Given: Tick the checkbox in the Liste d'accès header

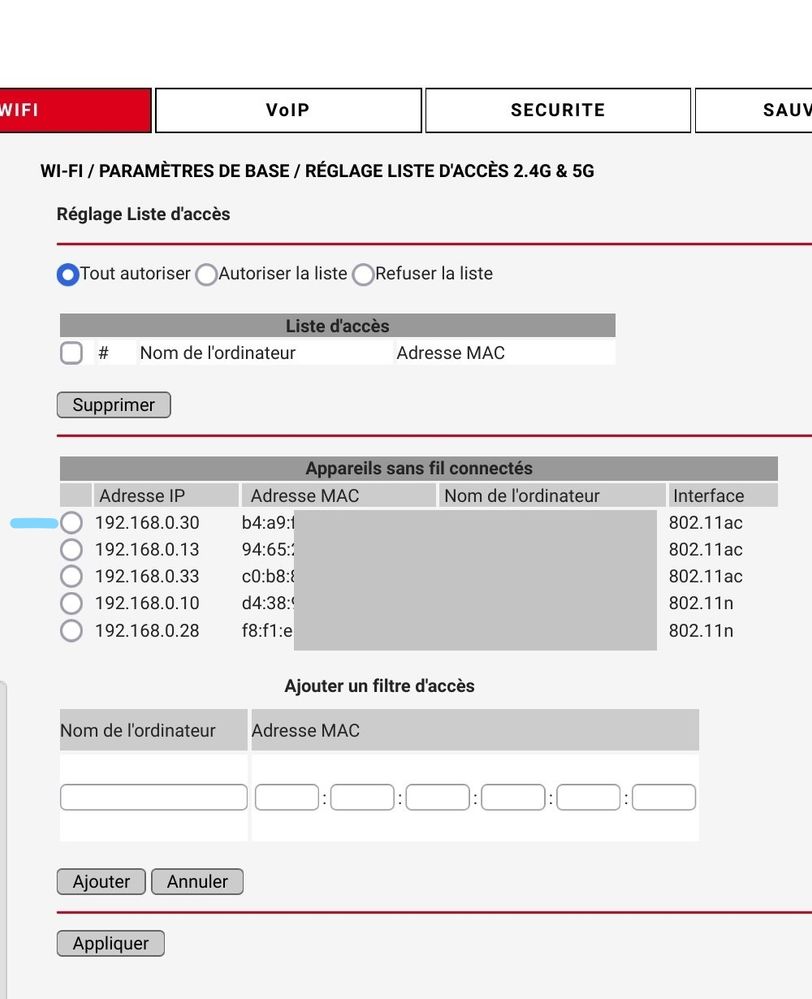Looking at the screenshot, I should coord(71,353).
